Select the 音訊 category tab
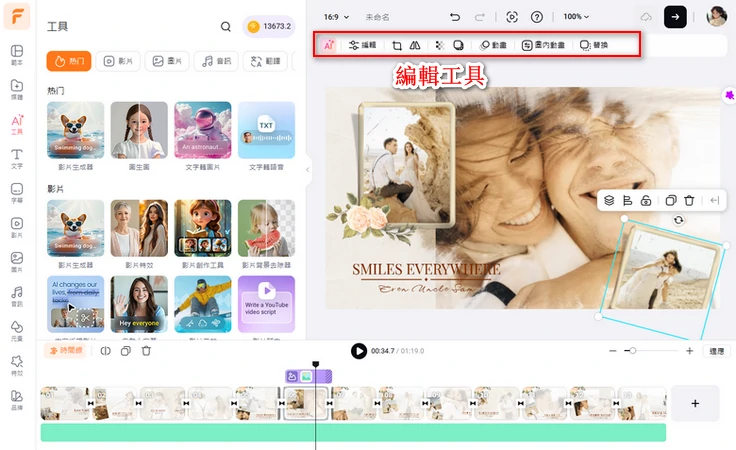 click(218, 61)
